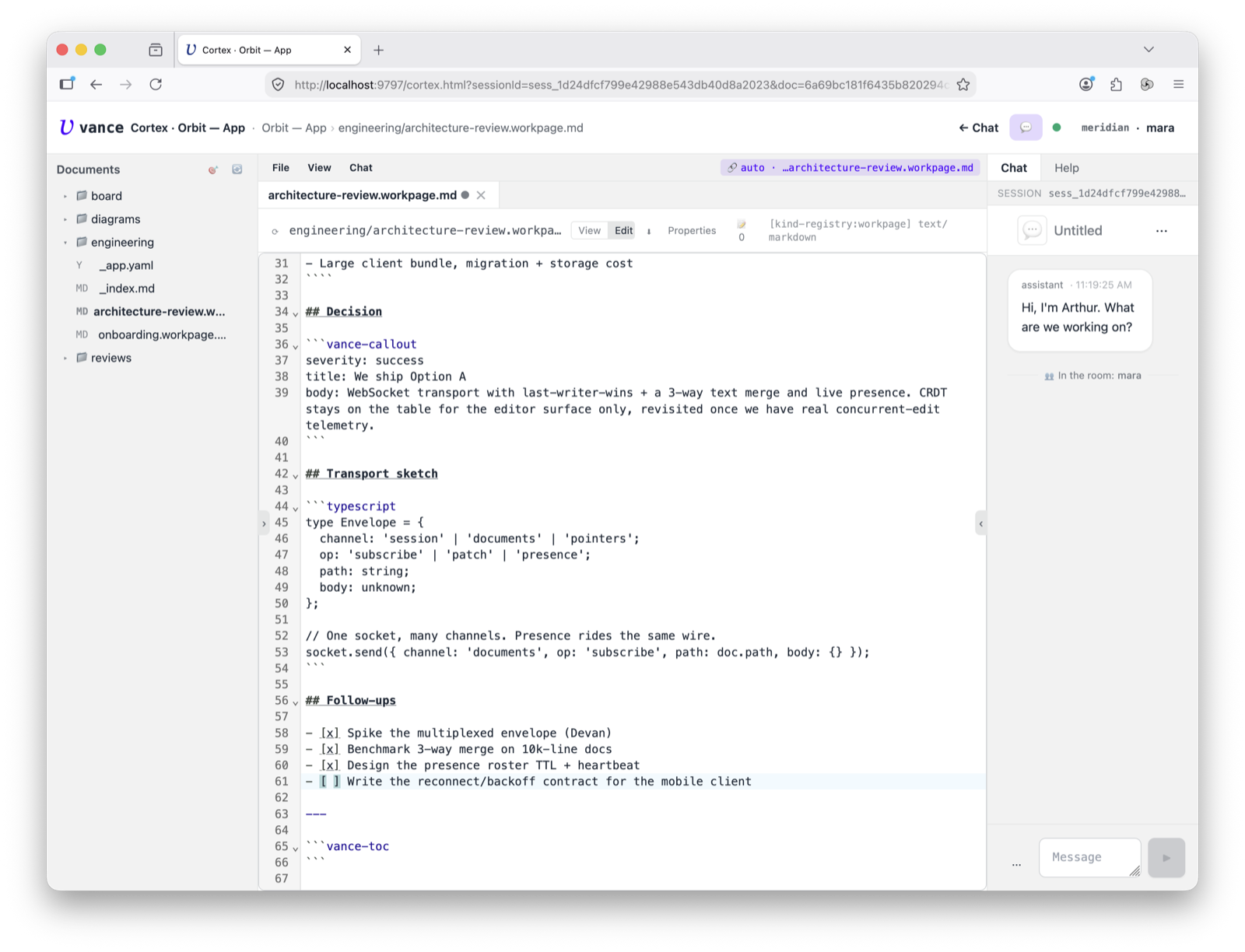Switch editor to View mode
The width and height of the screenshot is (1245, 952).
point(589,230)
